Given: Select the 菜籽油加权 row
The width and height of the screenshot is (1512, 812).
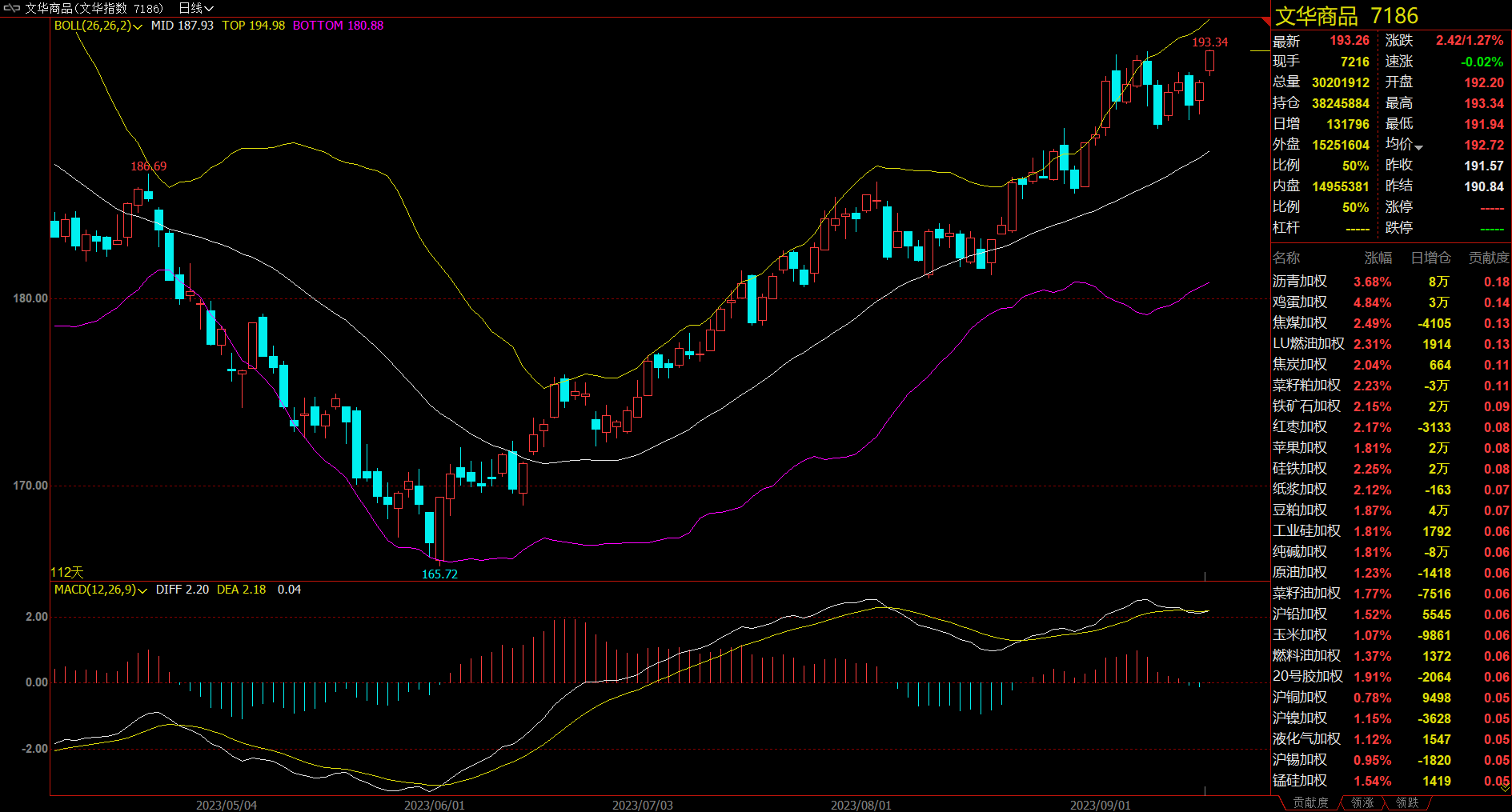Looking at the screenshot, I should [x=1391, y=594].
